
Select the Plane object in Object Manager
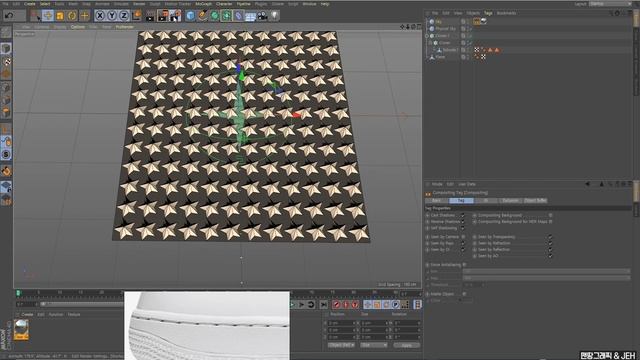(x=440, y=57)
